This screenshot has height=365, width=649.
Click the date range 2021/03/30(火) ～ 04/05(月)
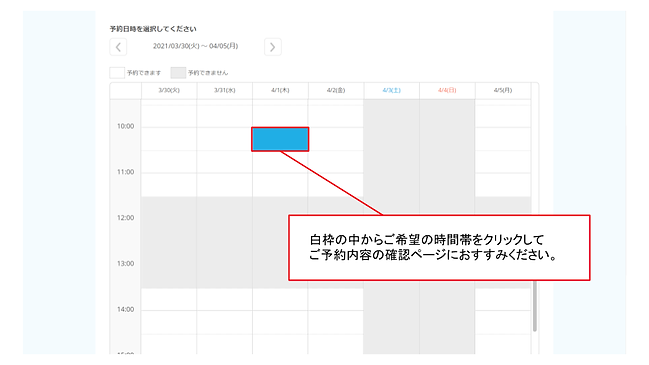(x=195, y=46)
